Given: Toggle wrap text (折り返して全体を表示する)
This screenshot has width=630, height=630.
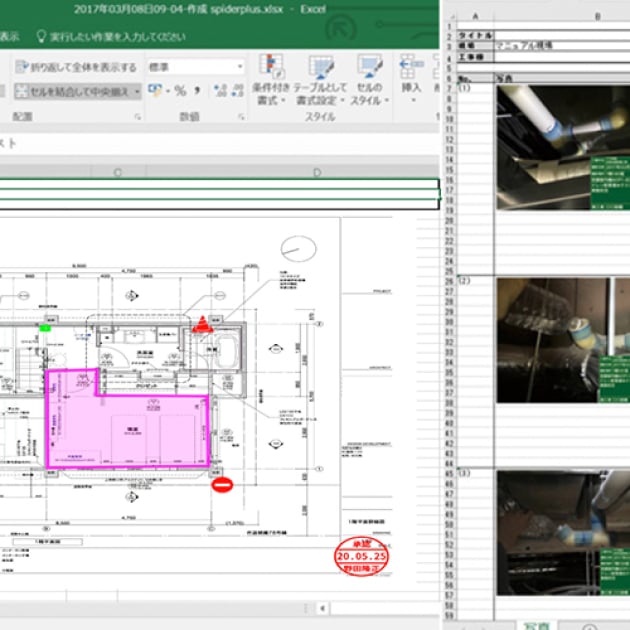Looking at the screenshot, I should [x=76, y=67].
